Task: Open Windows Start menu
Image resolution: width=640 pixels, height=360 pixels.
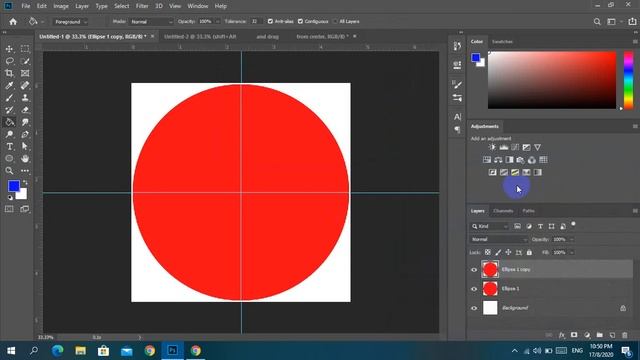Action: pos(11,351)
